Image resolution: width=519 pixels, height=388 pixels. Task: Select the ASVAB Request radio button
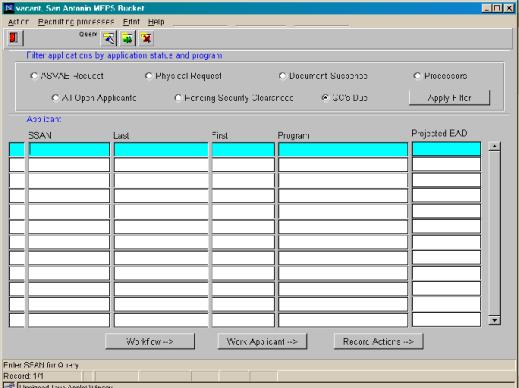coord(34,76)
